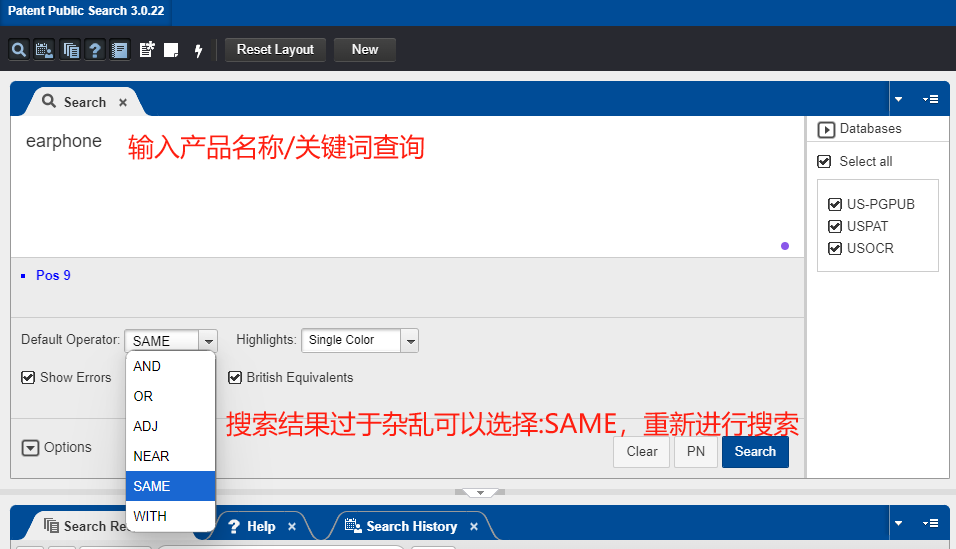
Task: Toggle the Show Errors checkbox
Action: [28, 378]
